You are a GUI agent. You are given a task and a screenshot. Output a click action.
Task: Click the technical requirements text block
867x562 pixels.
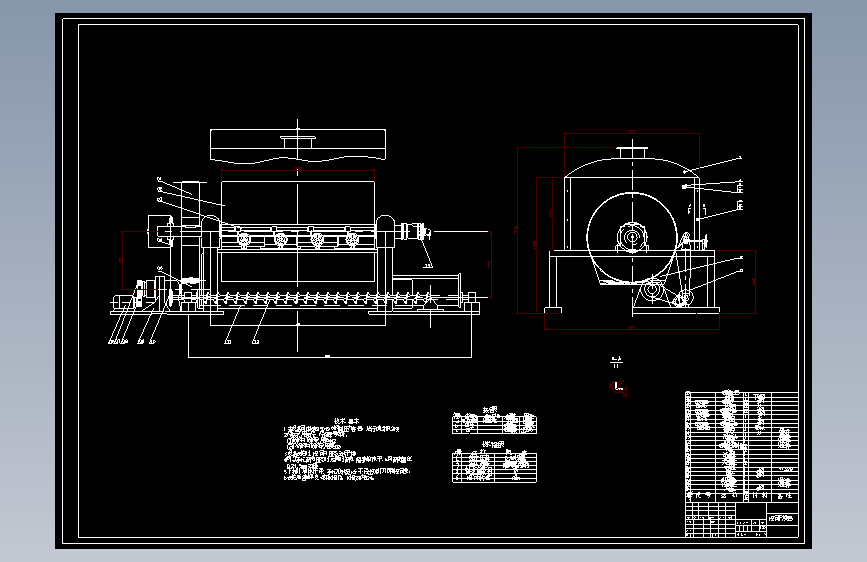[347, 450]
